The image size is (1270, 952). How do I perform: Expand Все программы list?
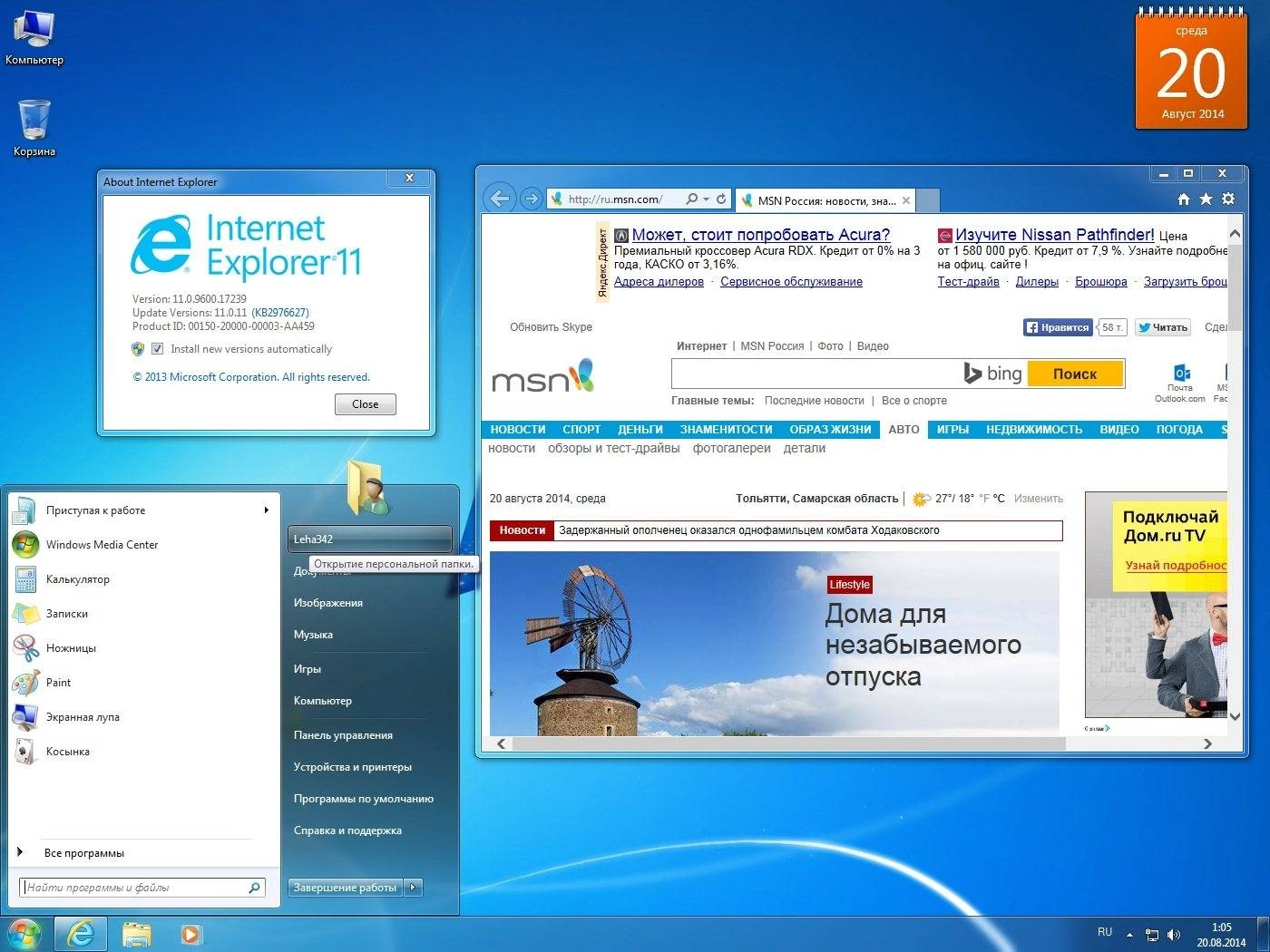coord(83,853)
